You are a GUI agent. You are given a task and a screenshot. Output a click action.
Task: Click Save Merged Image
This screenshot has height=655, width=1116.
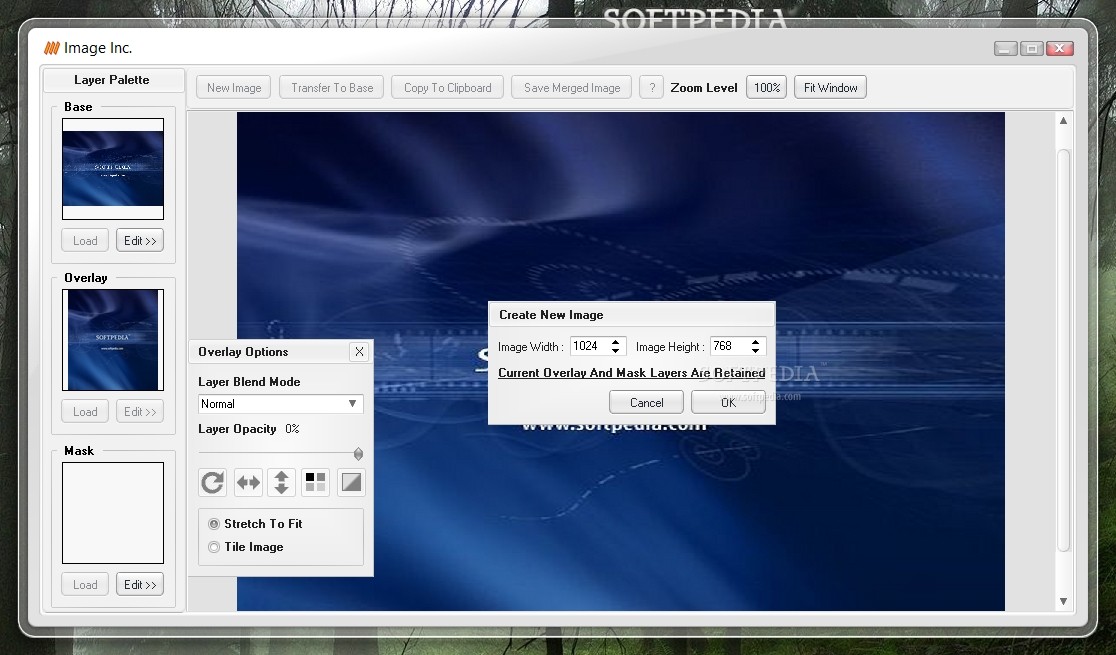click(572, 88)
